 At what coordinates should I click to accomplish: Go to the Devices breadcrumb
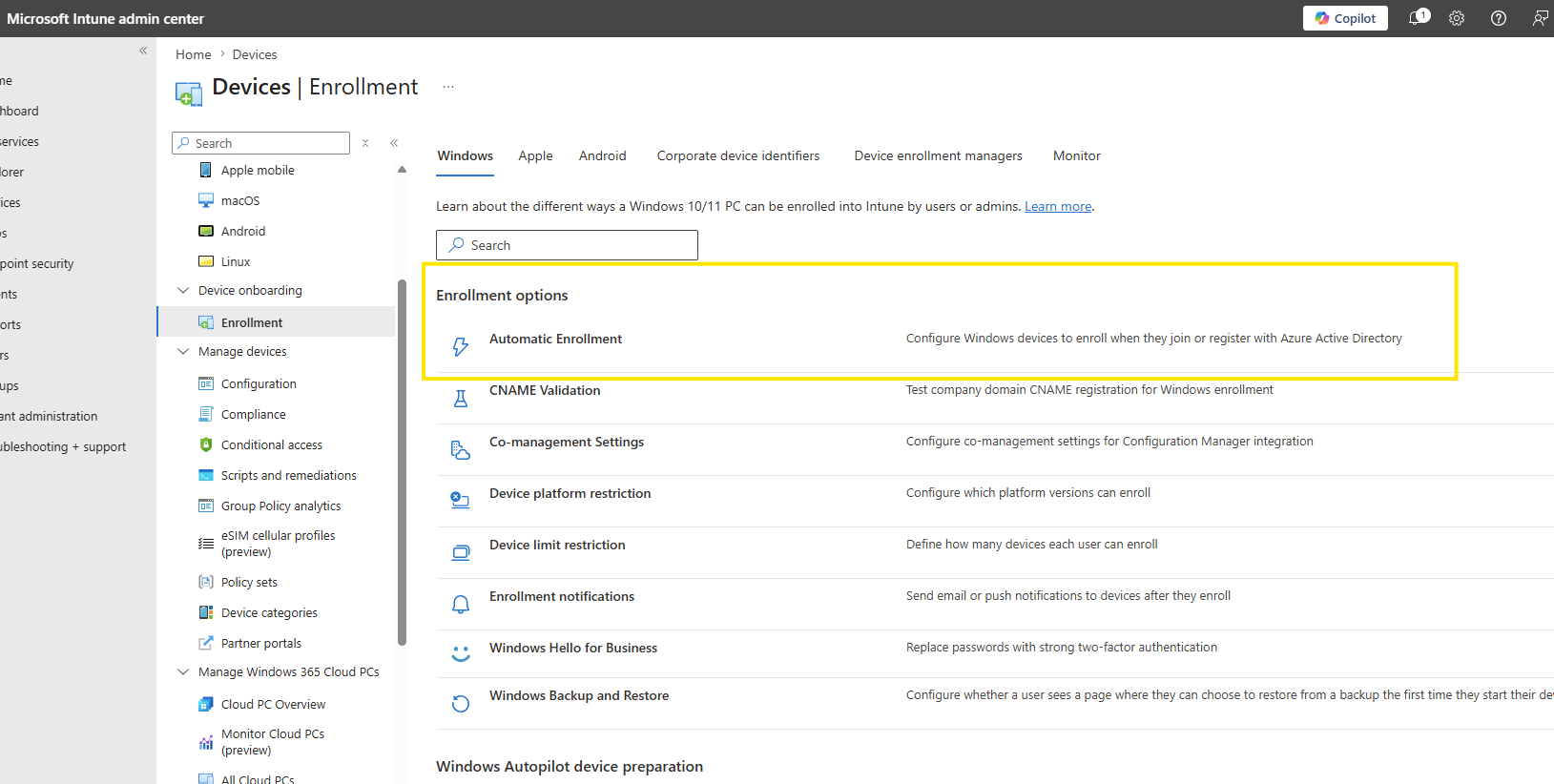pos(255,54)
